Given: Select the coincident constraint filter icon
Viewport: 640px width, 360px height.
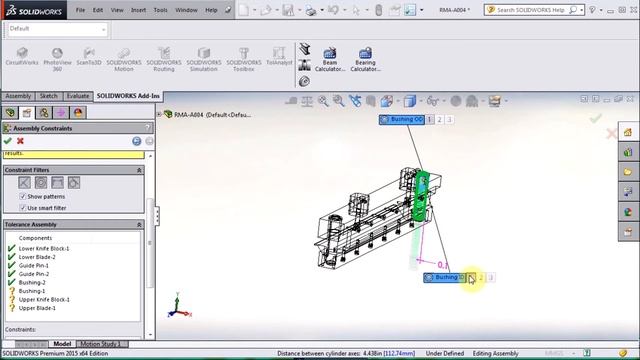Looking at the screenshot, I should pyautogui.click(x=24, y=183).
